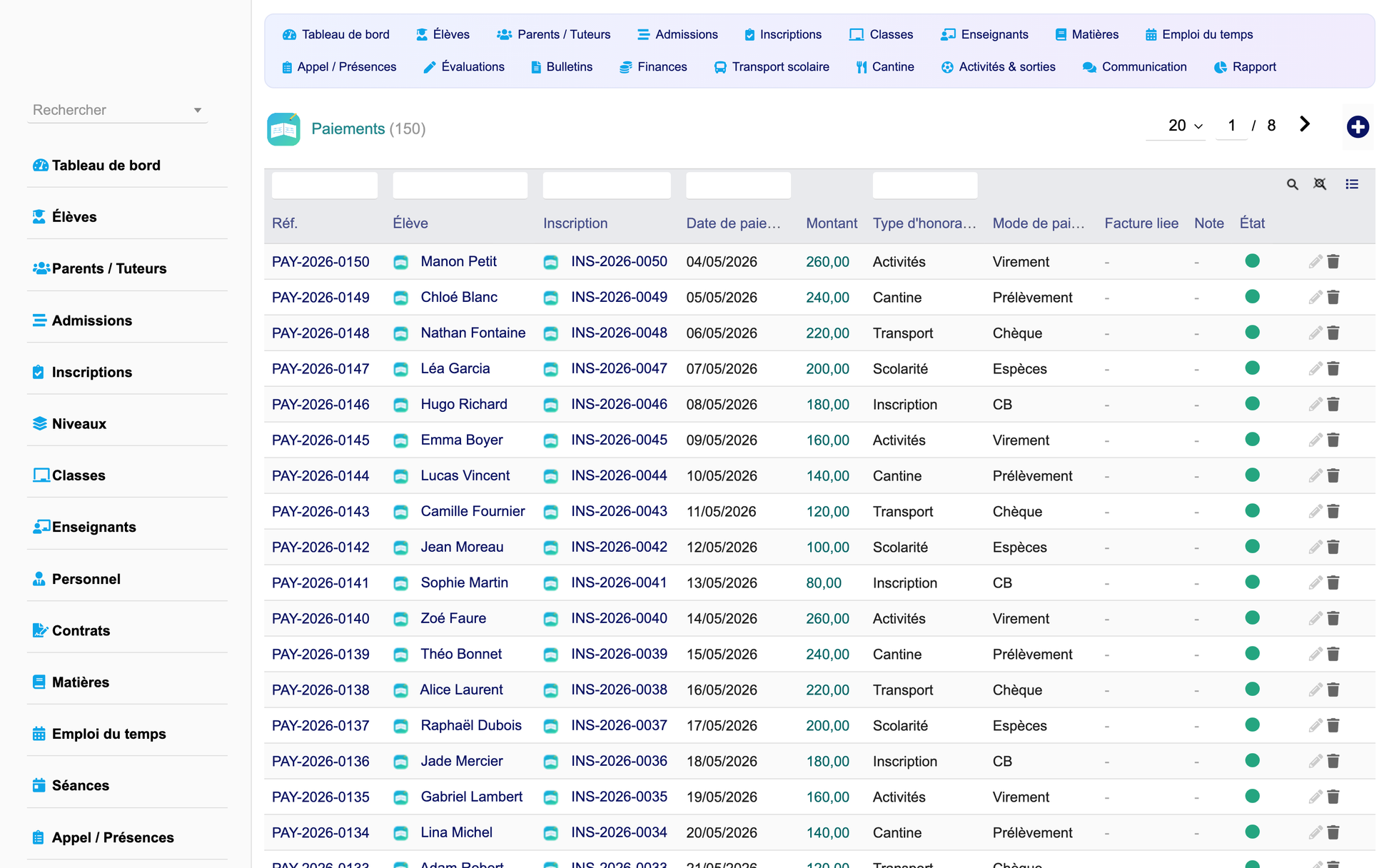
Task: Edit payment PAY-2026-0148 with pencil icon
Action: (x=1315, y=333)
